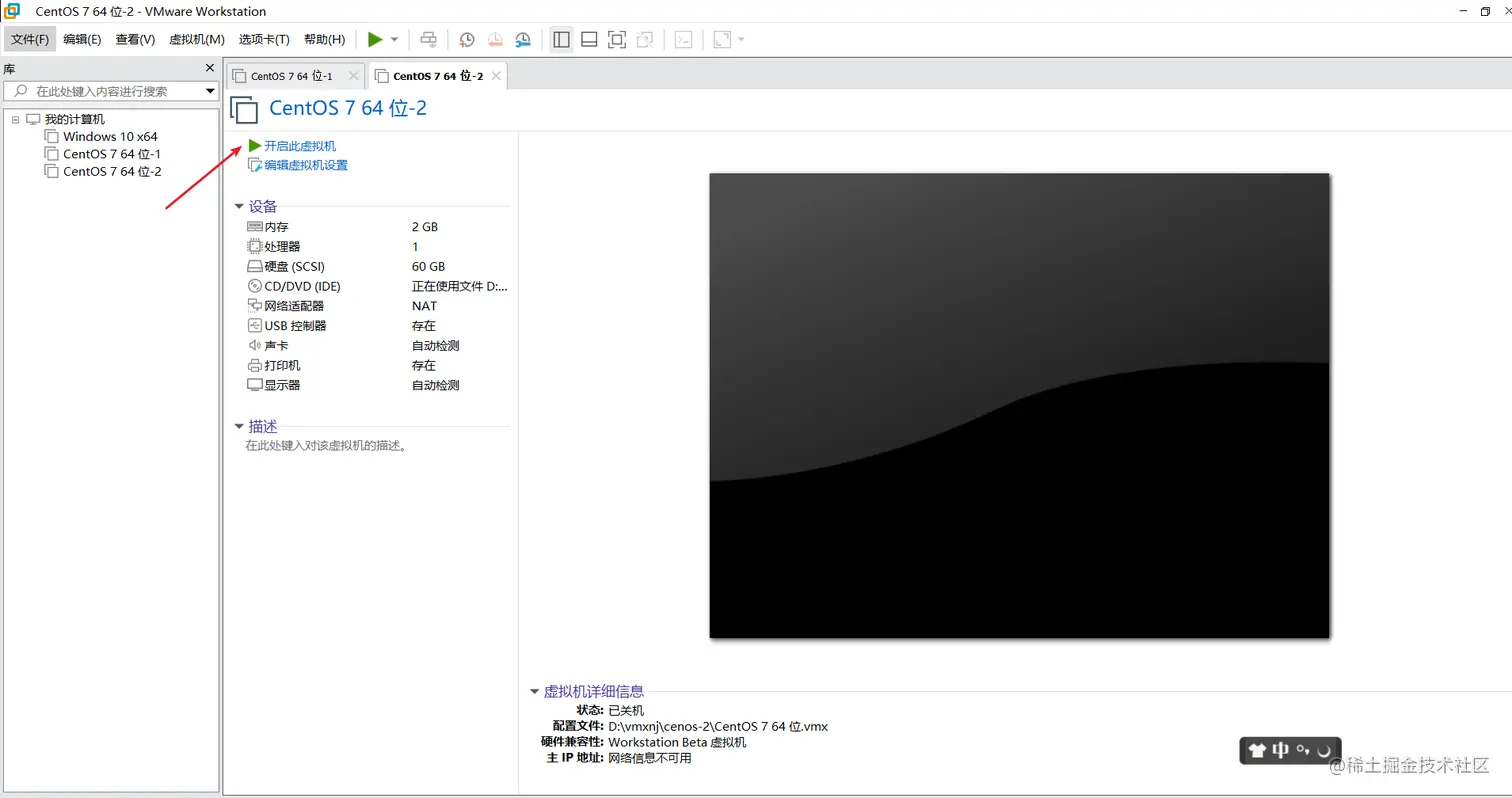Power on the virtual machine with the green play icon
Image resolution: width=1512 pixels, height=798 pixels.
point(373,39)
